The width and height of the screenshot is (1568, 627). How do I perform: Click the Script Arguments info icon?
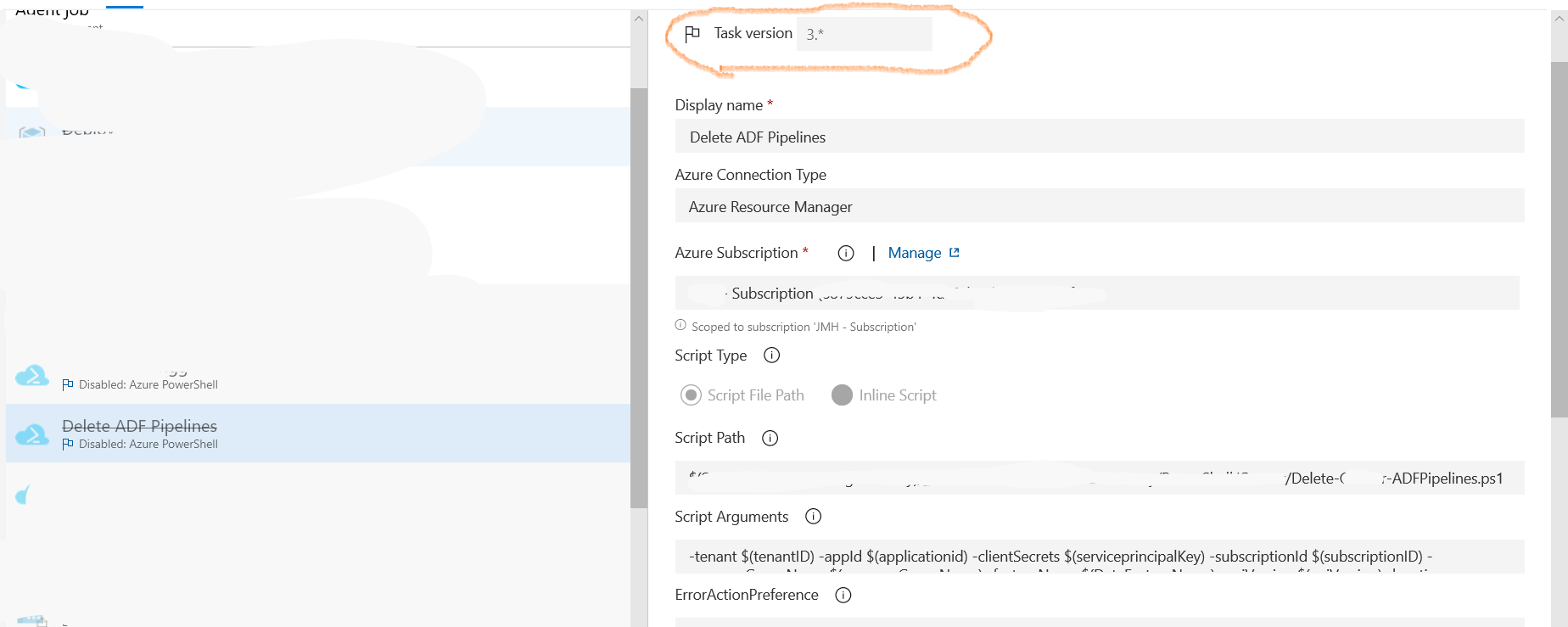[x=813, y=517]
